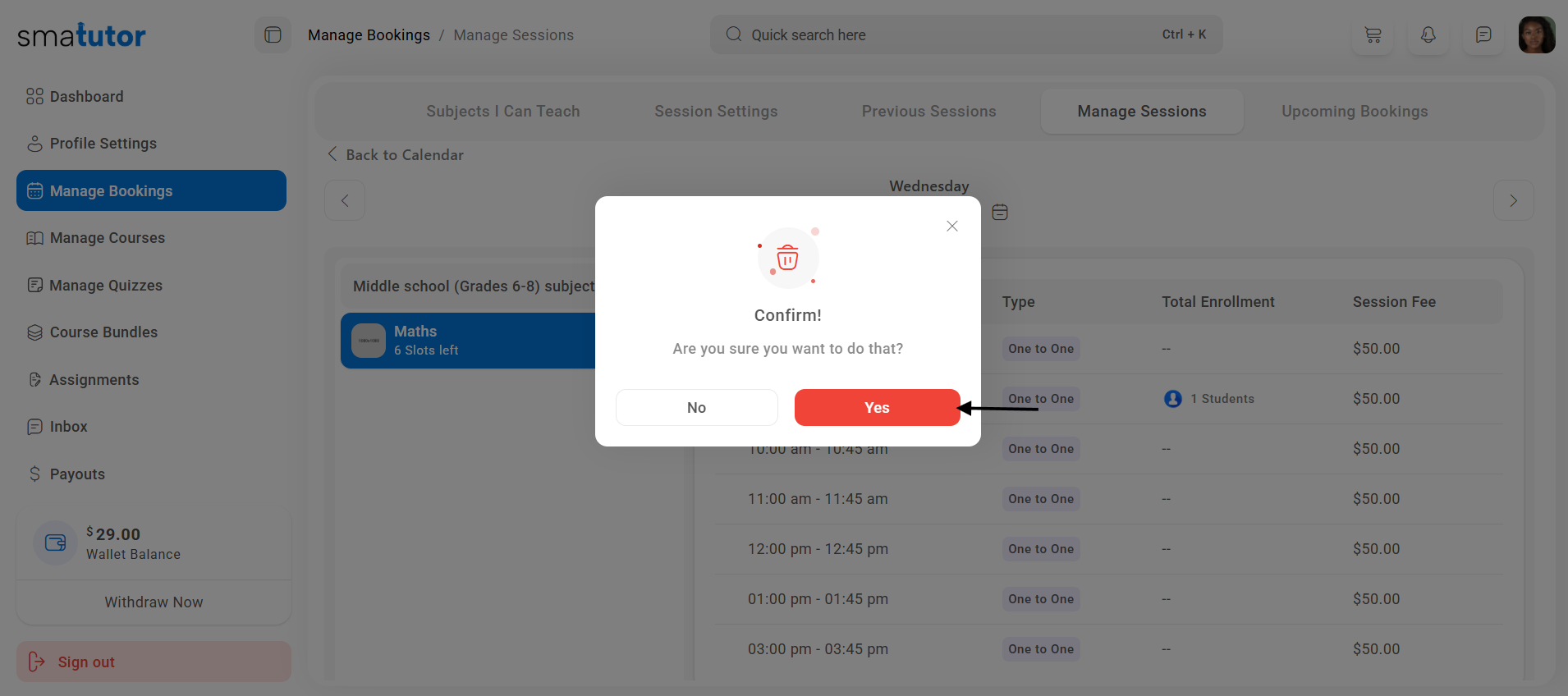Click the user profile avatar
The width and height of the screenshot is (1568, 696).
(x=1536, y=35)
